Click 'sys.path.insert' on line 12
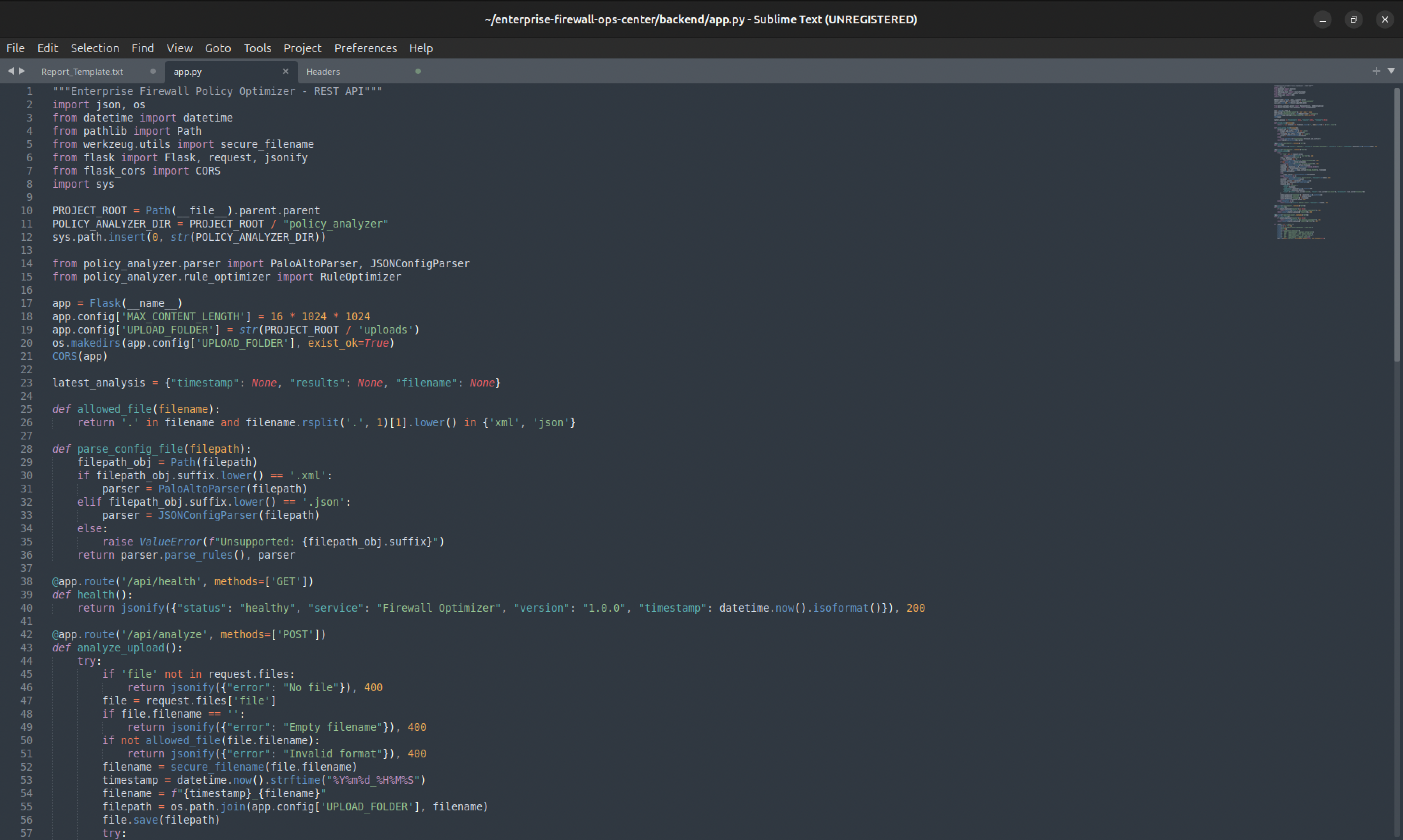The height and width of the screenshot is (840, 1403). 99,237
